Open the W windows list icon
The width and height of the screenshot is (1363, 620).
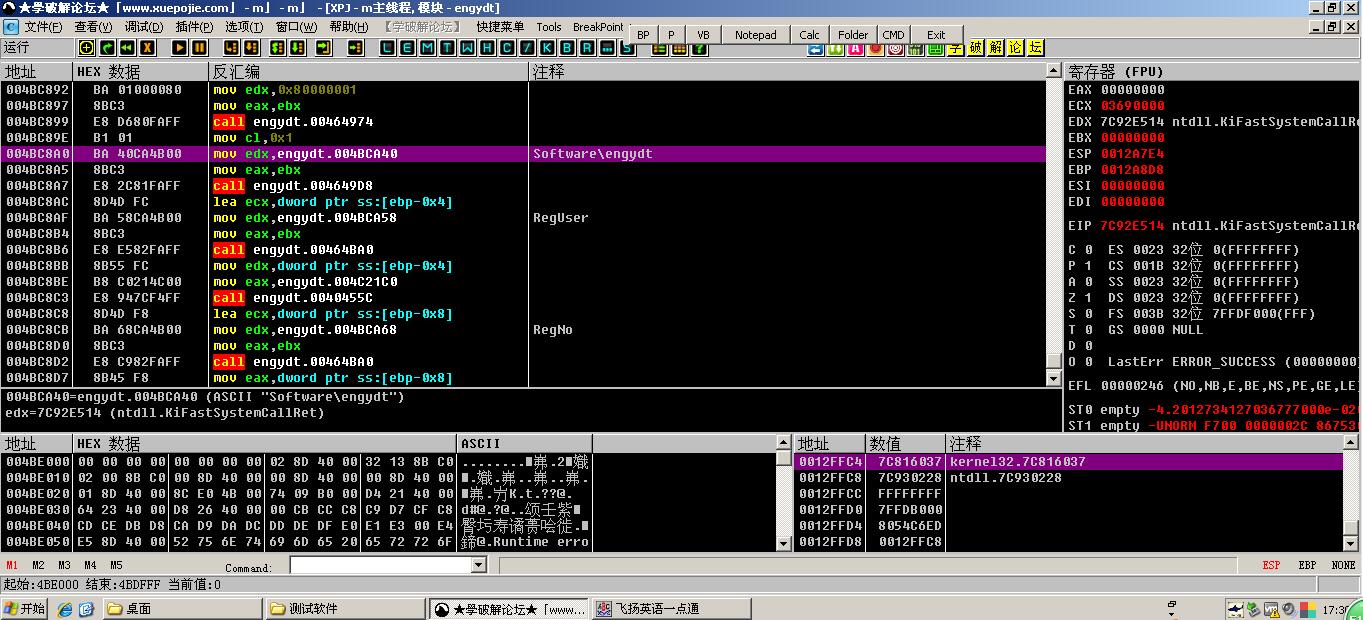click(x=467, y=48)
